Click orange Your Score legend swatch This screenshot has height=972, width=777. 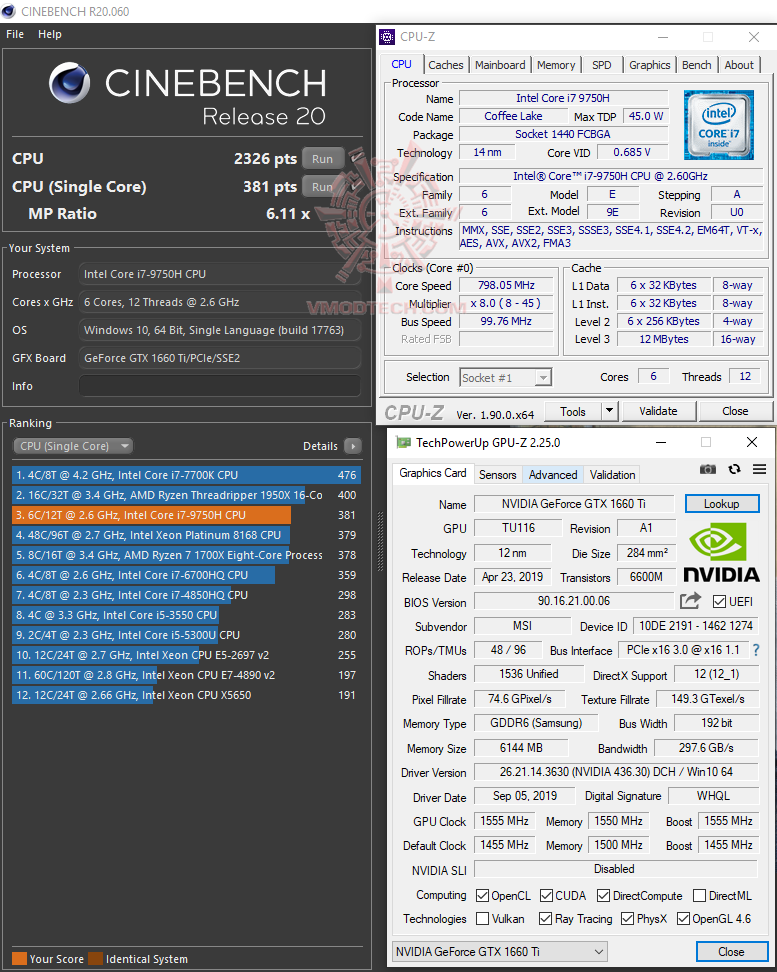coord(19,958)
